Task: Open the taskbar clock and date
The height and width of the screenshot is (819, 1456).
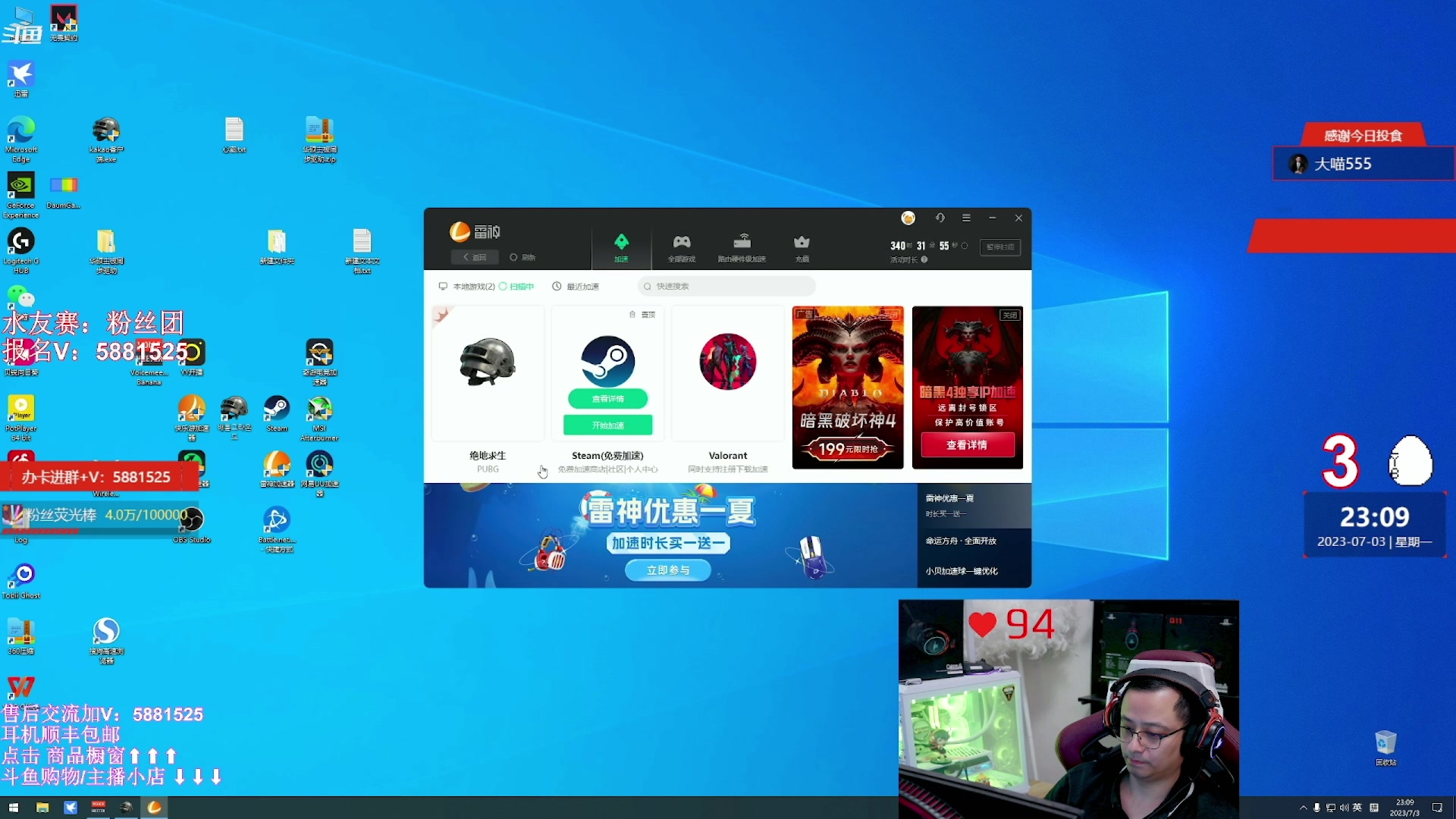Action: tap(1404, 808)
